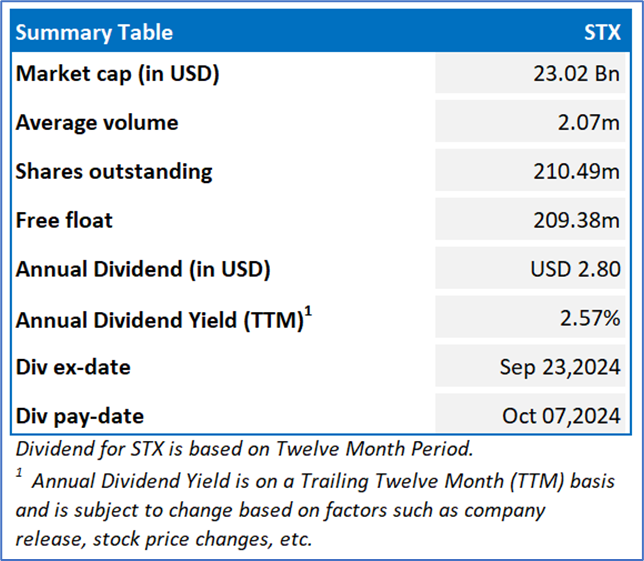Image resolution: width=644 pixels, height=561 pixels.
Task: Select the Free float row label
Action: point(64,220)
